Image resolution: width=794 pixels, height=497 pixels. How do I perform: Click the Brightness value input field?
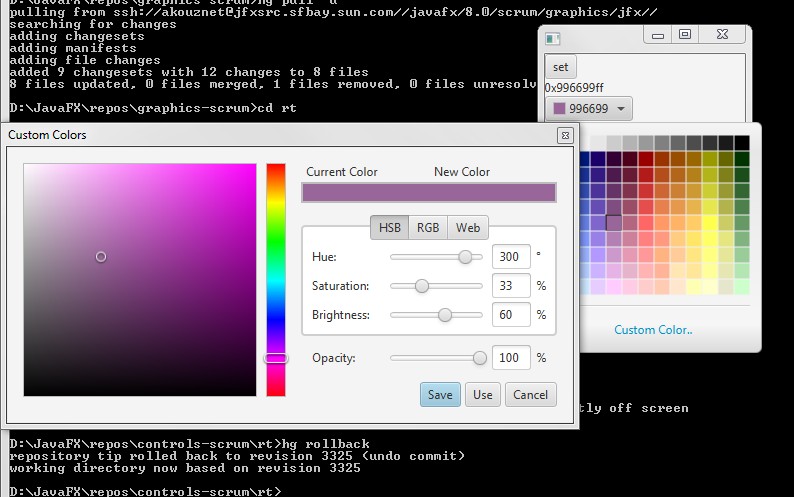(x=510, y=315)
